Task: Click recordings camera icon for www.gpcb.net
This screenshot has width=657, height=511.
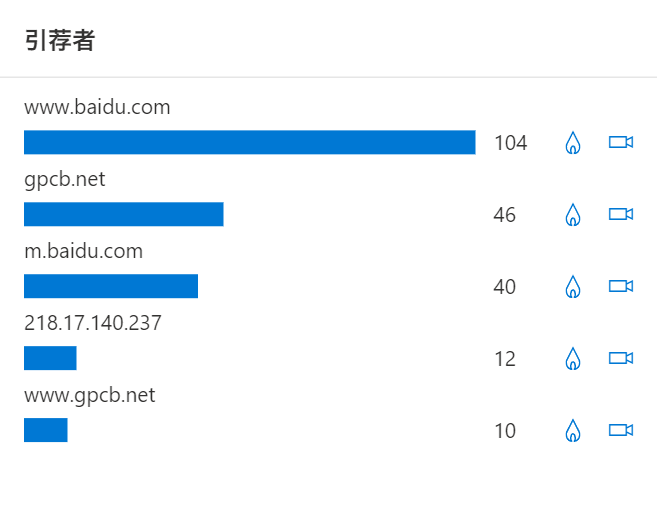Action: [621, 431]
